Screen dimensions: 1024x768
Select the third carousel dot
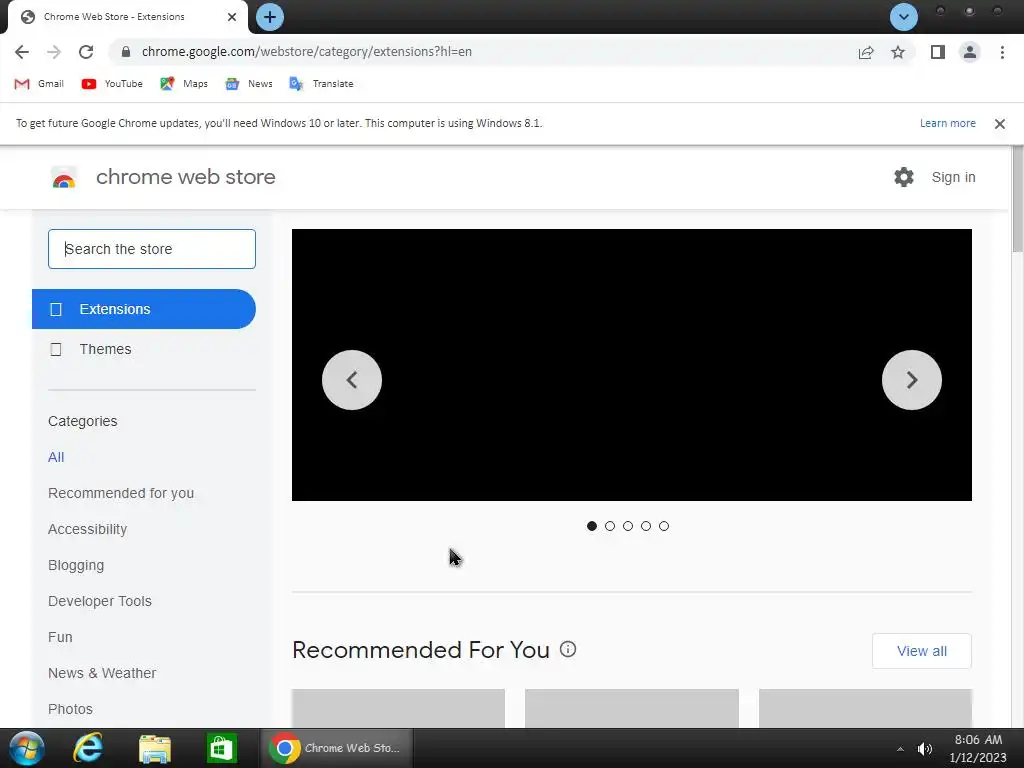628,526
